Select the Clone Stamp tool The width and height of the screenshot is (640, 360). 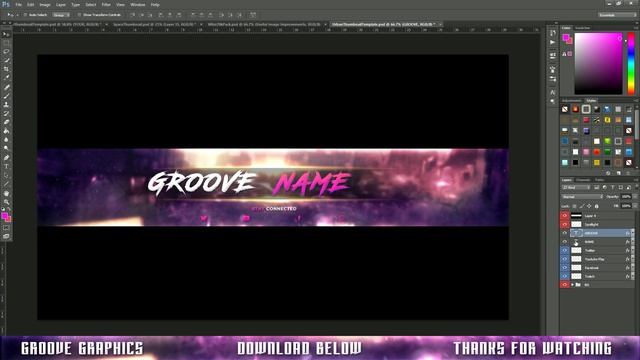[6, 104]
